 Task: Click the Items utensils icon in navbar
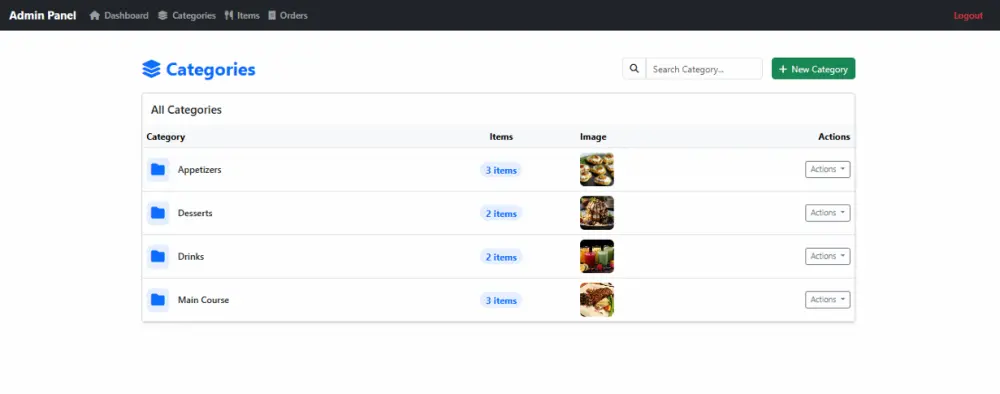(229, 15)
